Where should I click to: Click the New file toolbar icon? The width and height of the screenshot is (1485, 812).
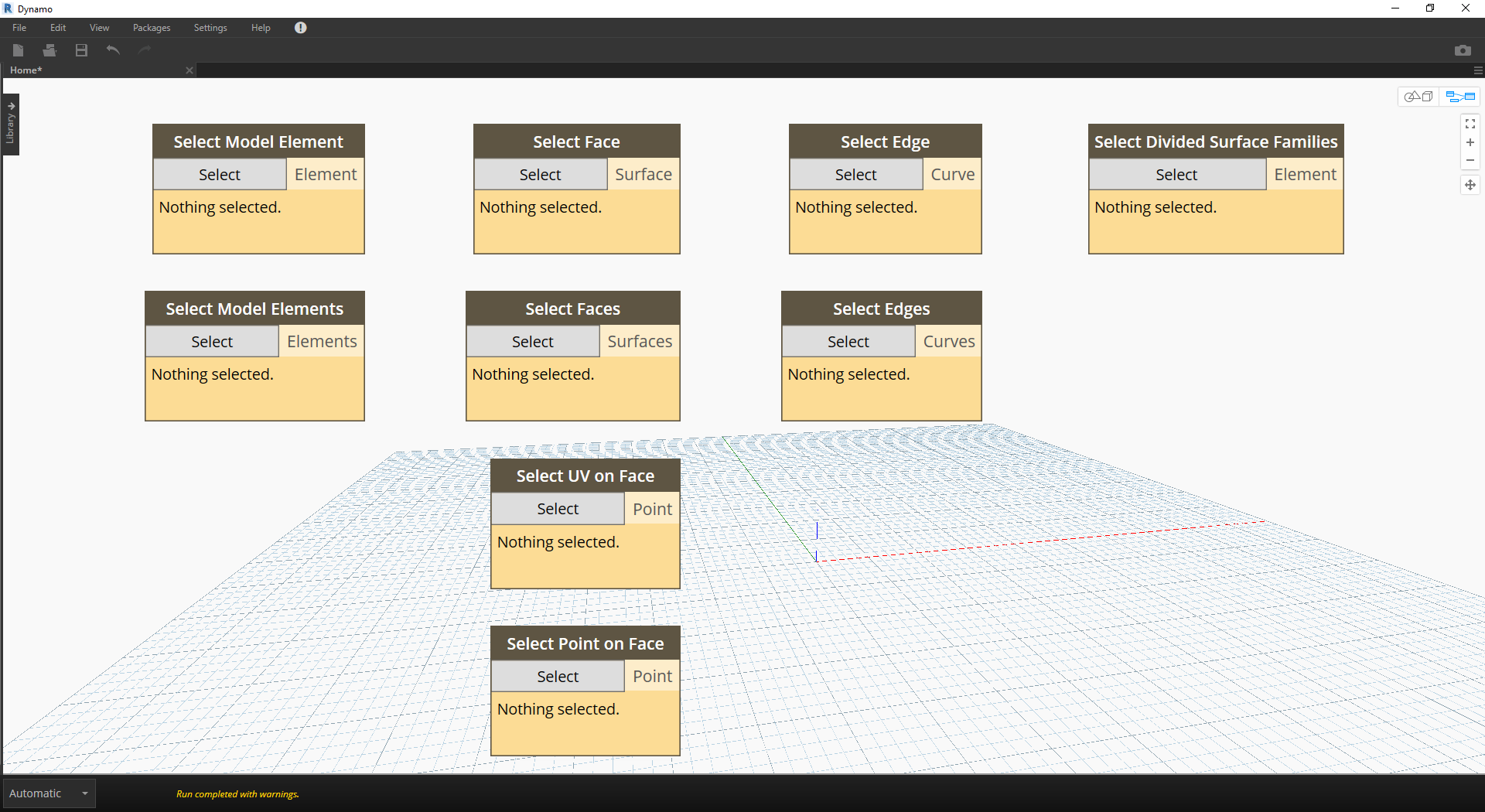(19, 50)
